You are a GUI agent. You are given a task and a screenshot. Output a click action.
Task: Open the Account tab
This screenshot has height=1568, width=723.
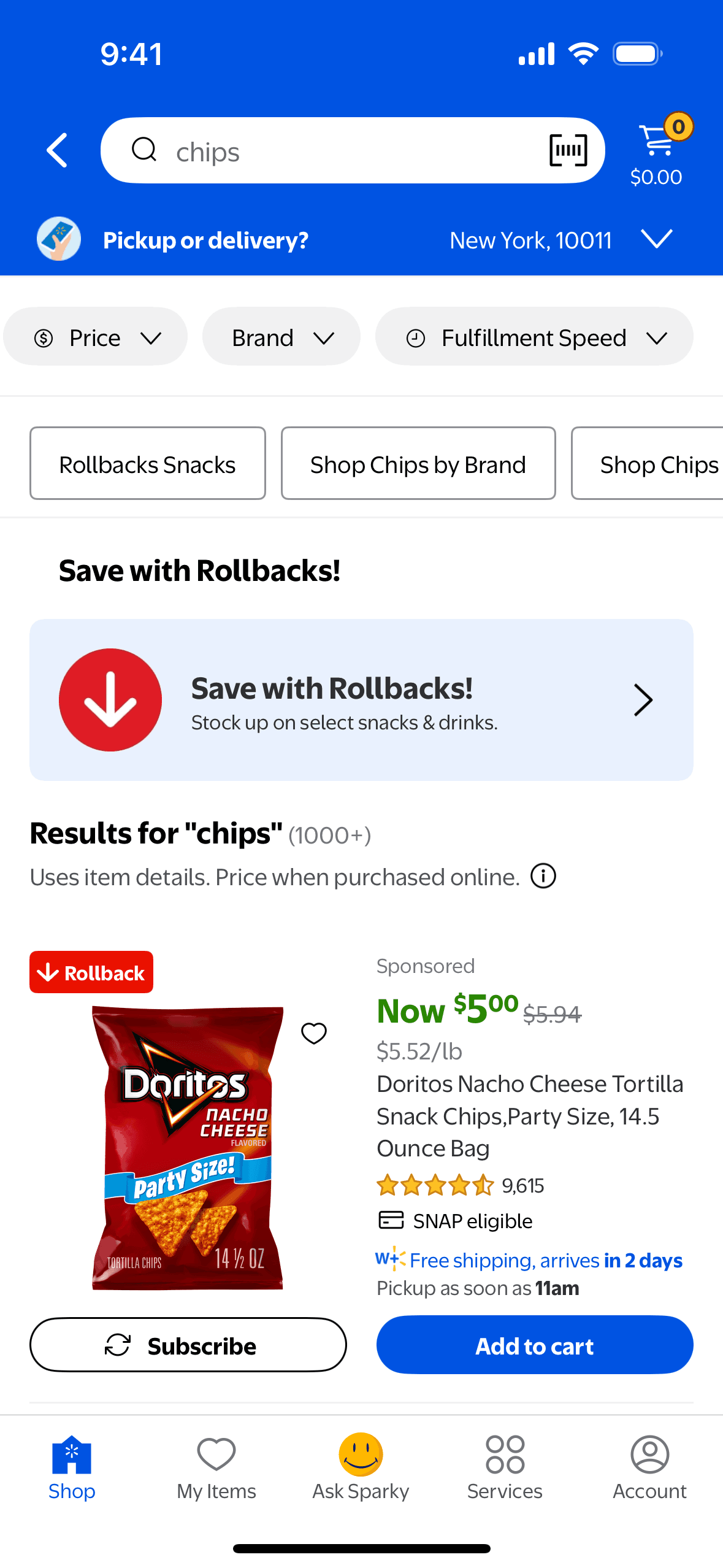[x=649, y=1466]
